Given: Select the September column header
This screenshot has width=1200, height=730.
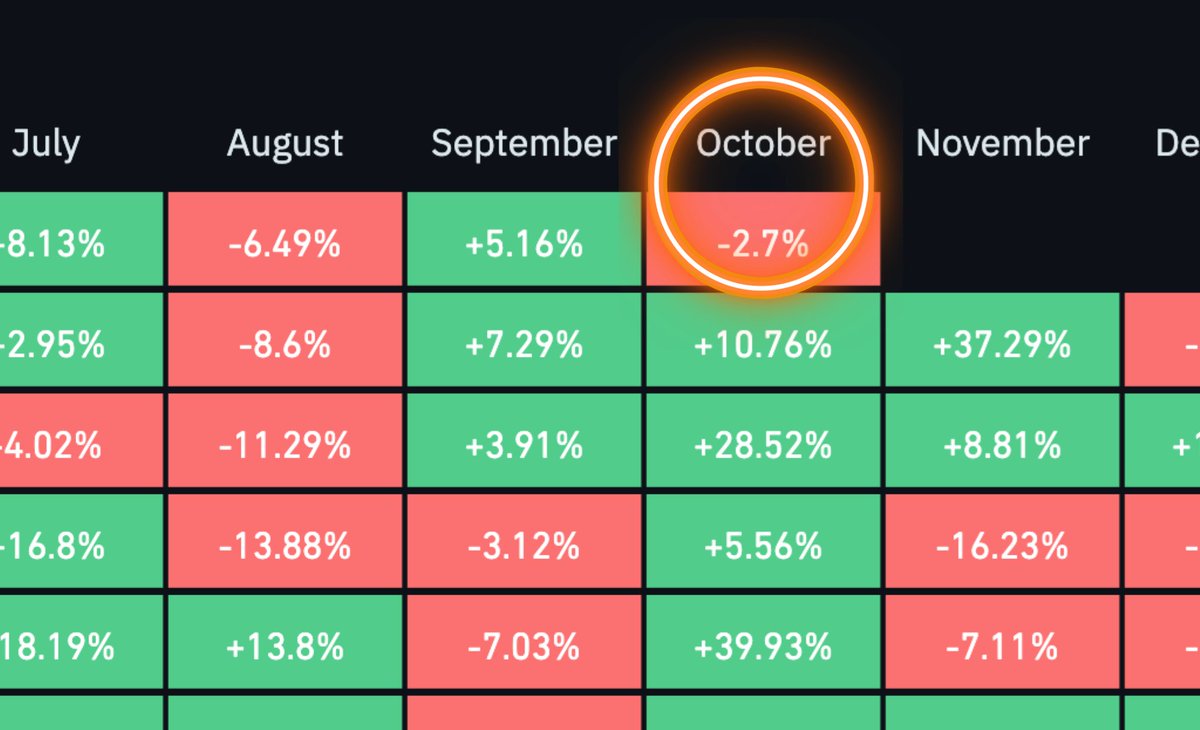Looking at the screenshot, I should point(524,144).
